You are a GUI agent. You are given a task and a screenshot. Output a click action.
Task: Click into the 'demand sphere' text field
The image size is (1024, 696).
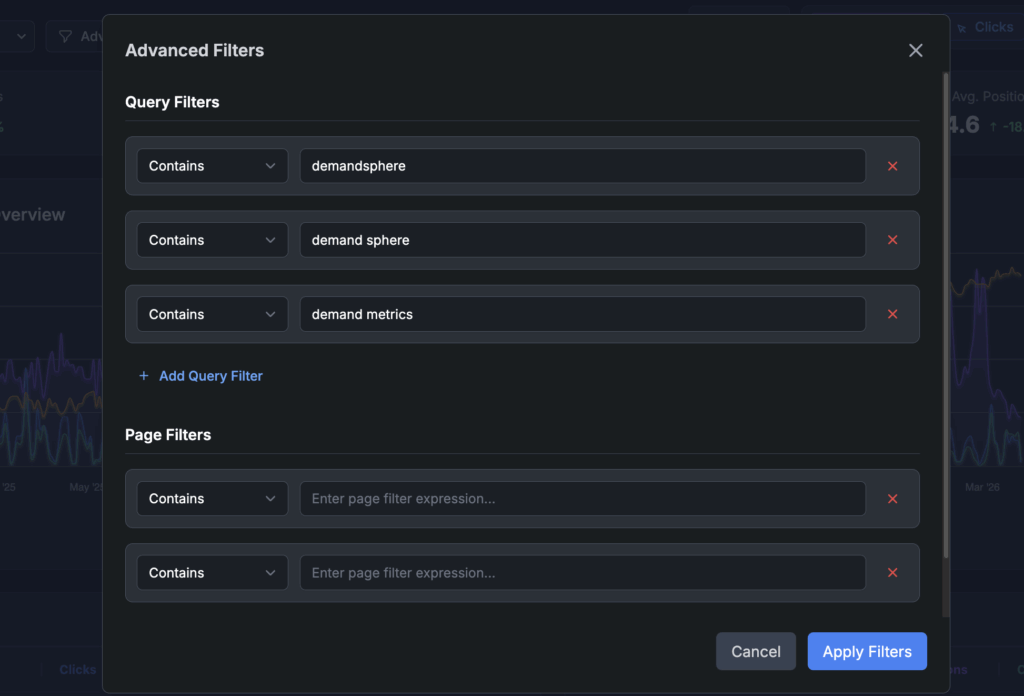coord(582,240)
